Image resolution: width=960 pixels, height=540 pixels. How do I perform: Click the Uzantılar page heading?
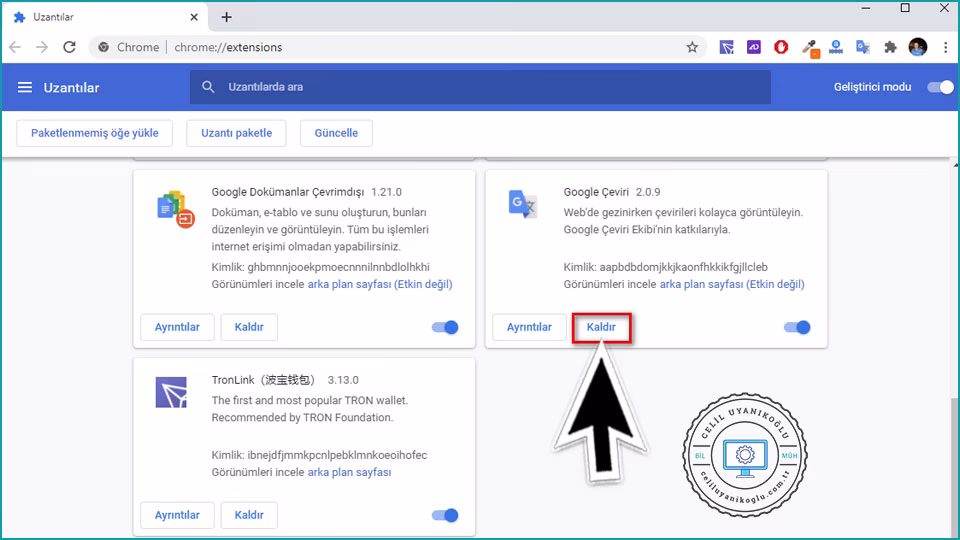(71, 88)
